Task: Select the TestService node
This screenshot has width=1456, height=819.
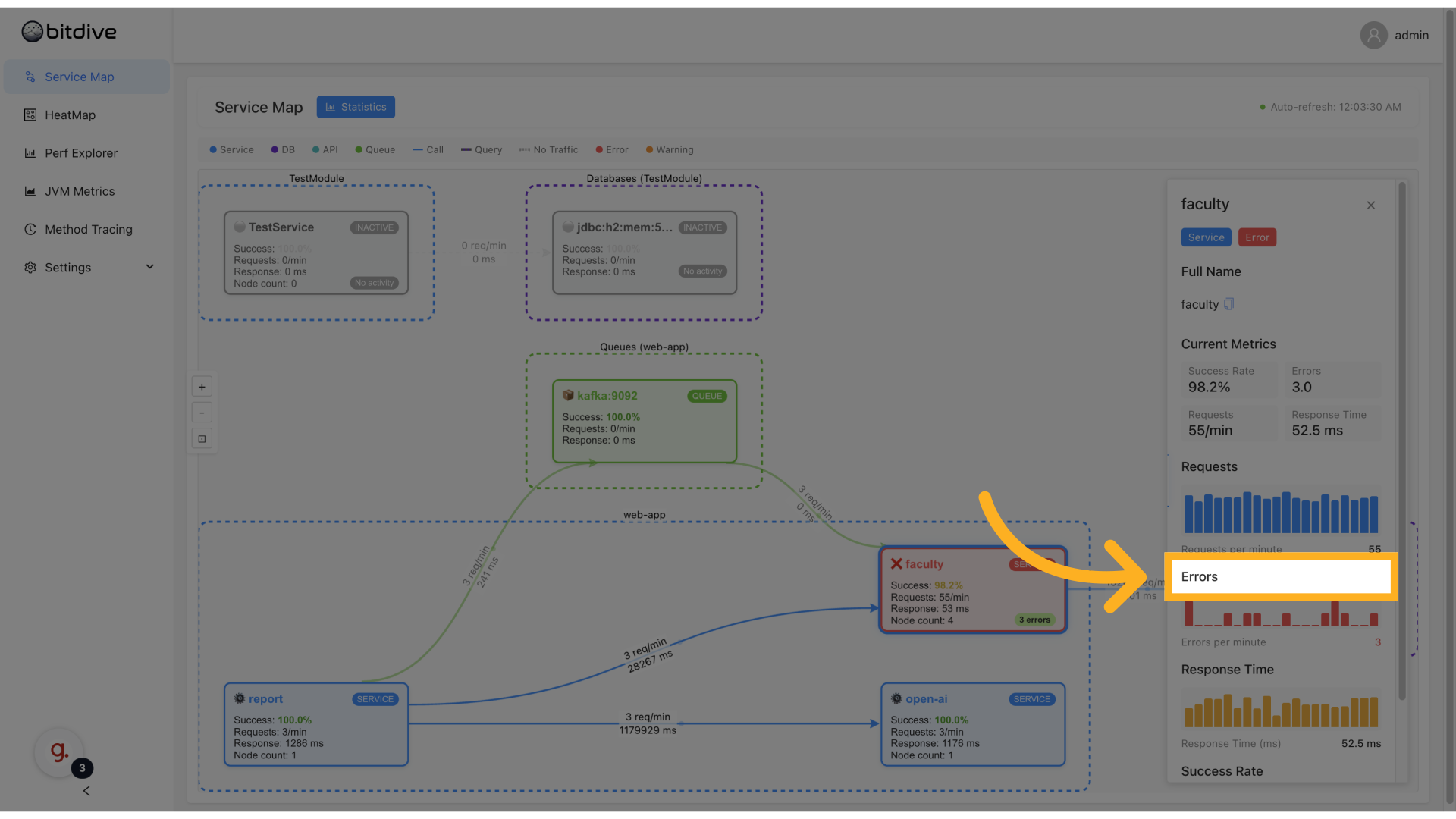Action: coord(316,253)
